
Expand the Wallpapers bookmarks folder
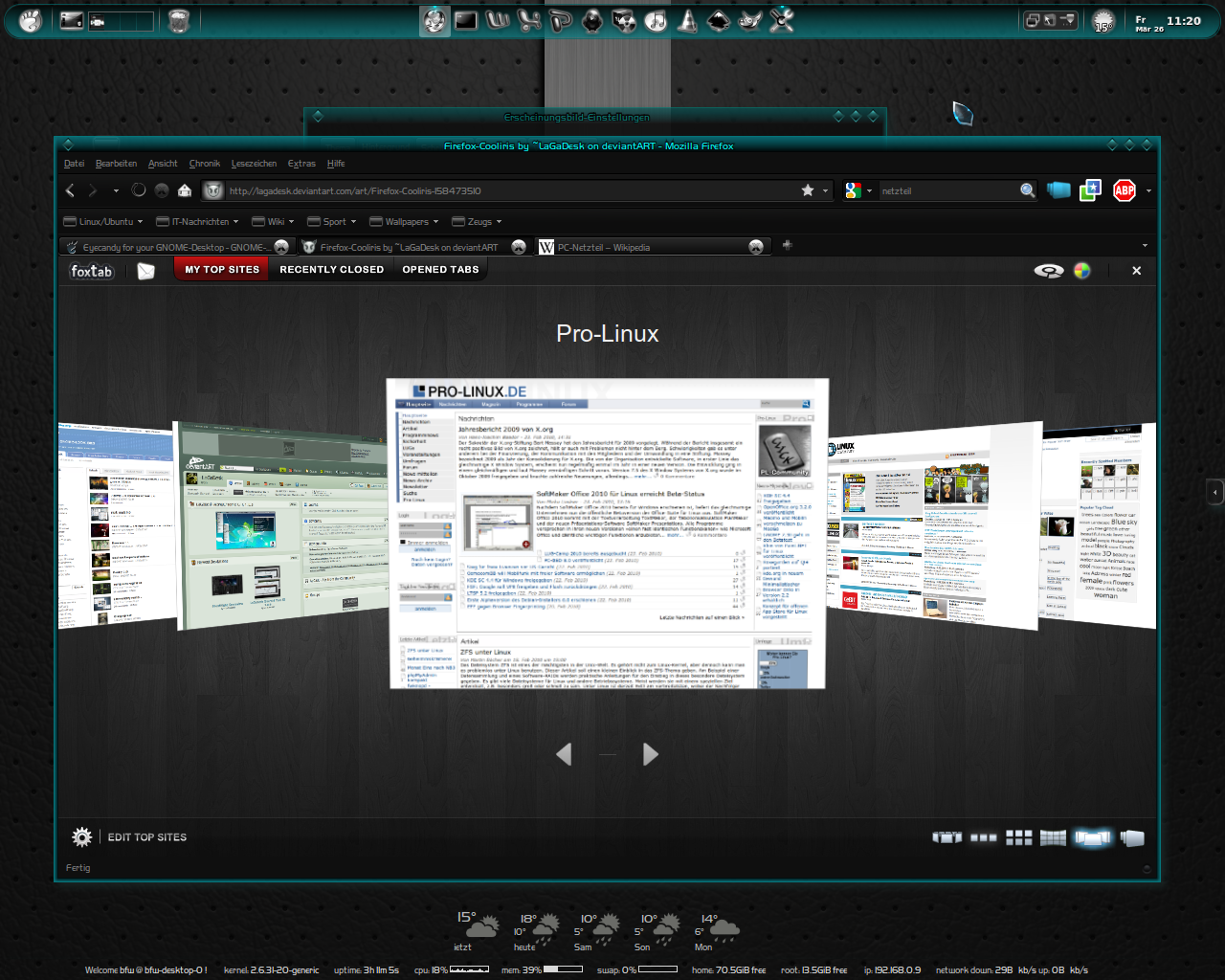404,221
